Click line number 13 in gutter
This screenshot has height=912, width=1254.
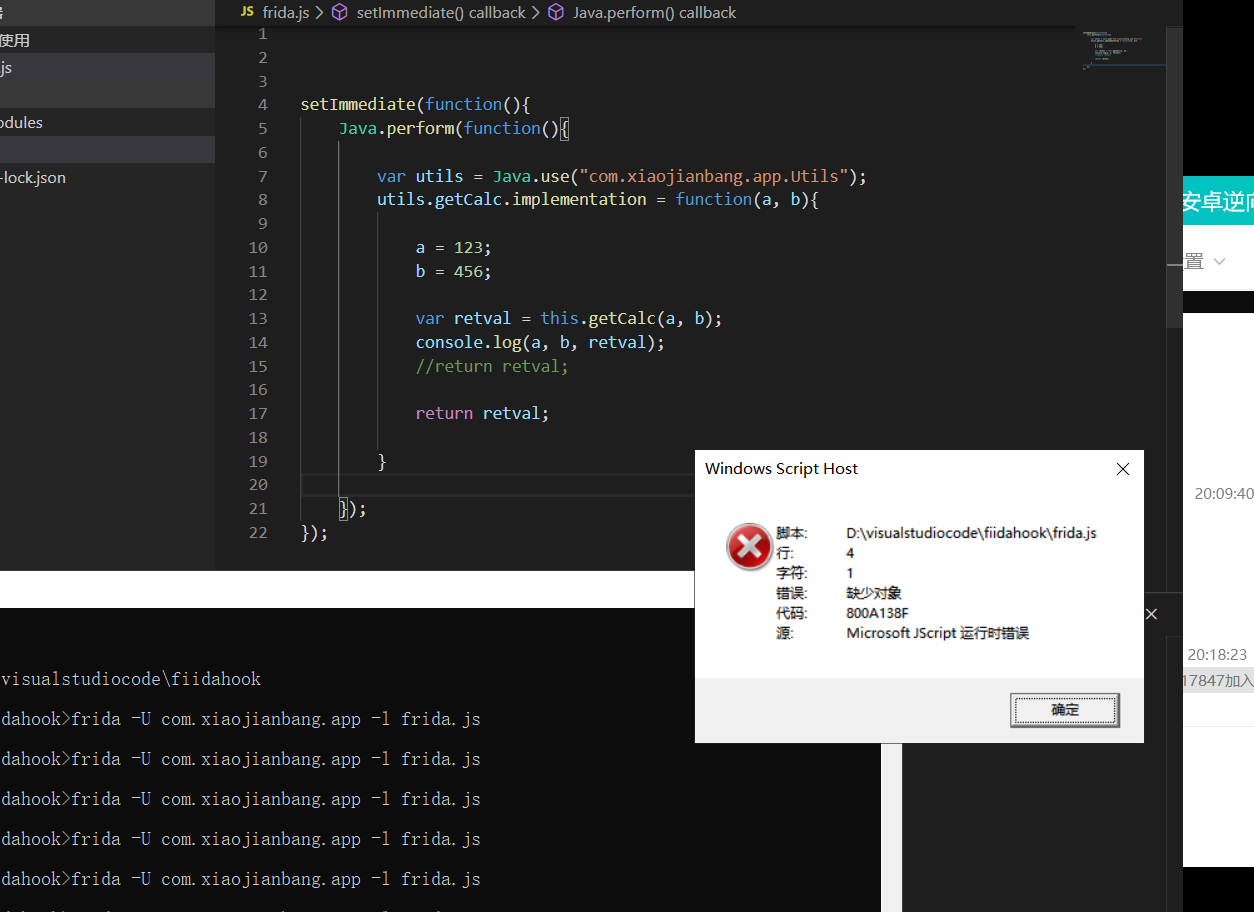(x=258, y=318)
